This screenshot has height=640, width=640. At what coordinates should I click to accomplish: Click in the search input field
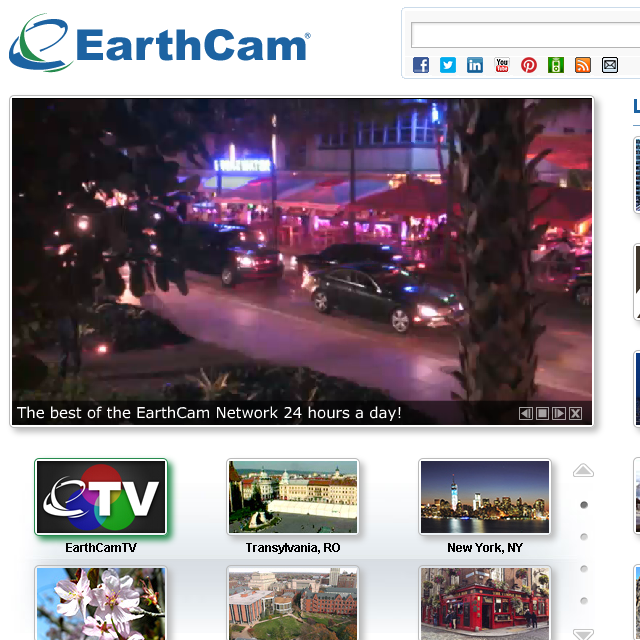(525, 35)
